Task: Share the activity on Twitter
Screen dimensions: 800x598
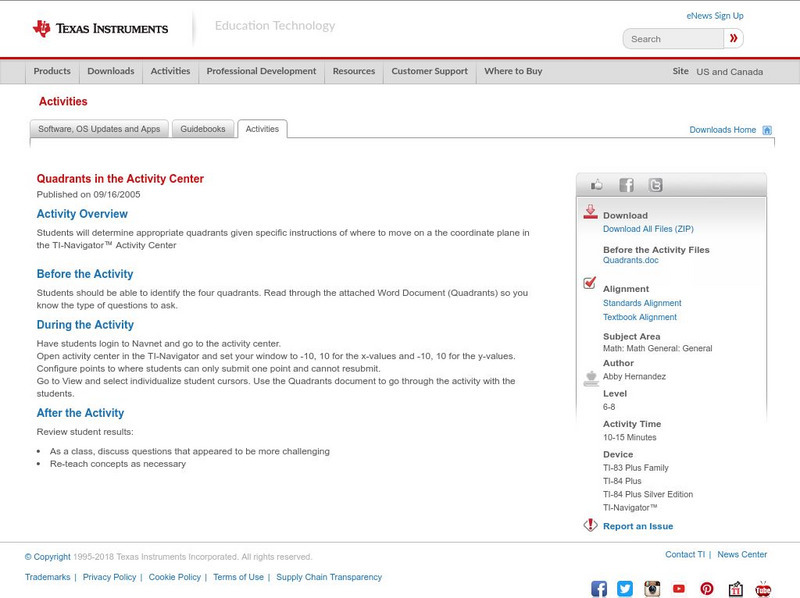Action: coord(657,184)
